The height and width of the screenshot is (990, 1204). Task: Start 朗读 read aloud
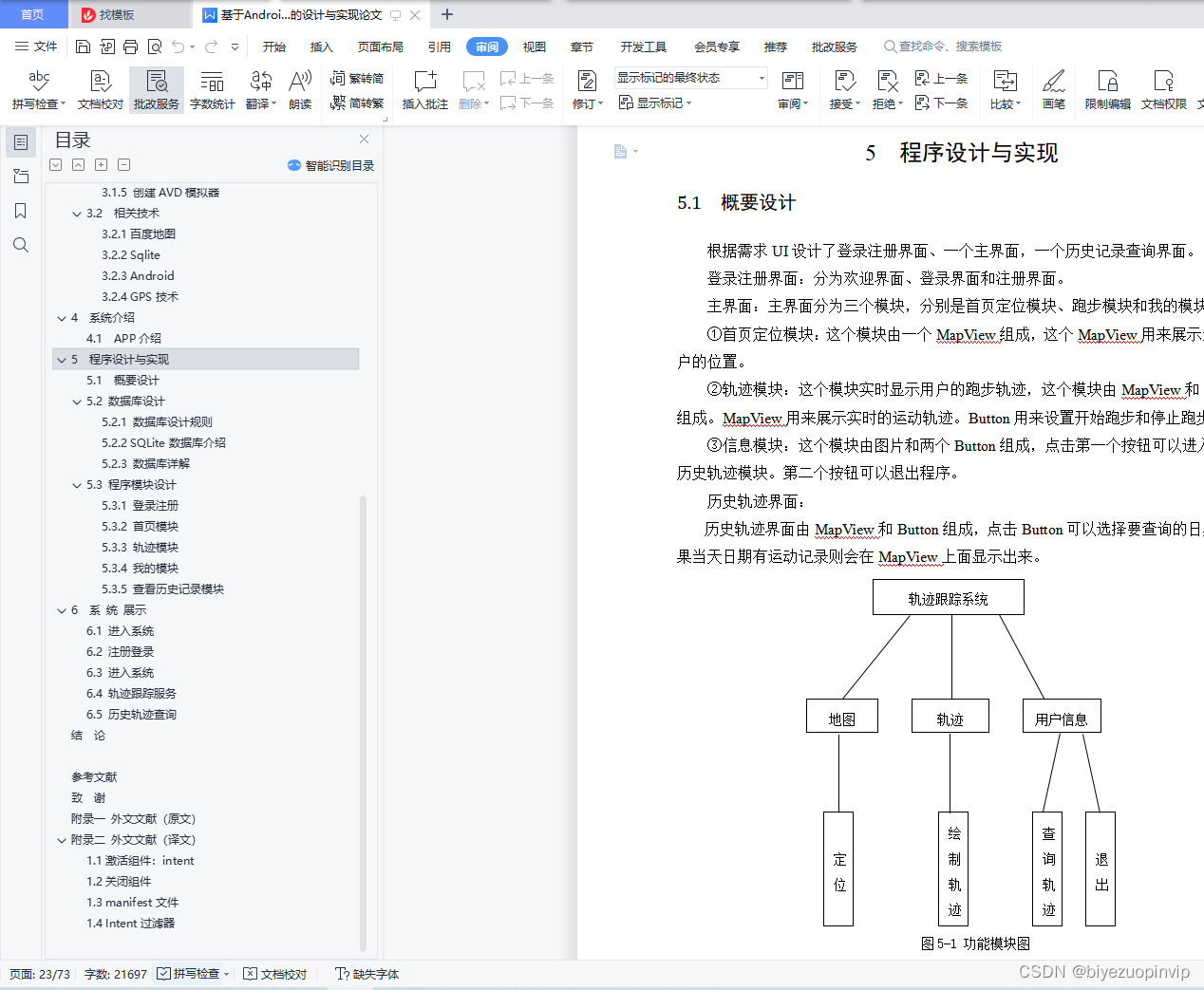(299, 89)
